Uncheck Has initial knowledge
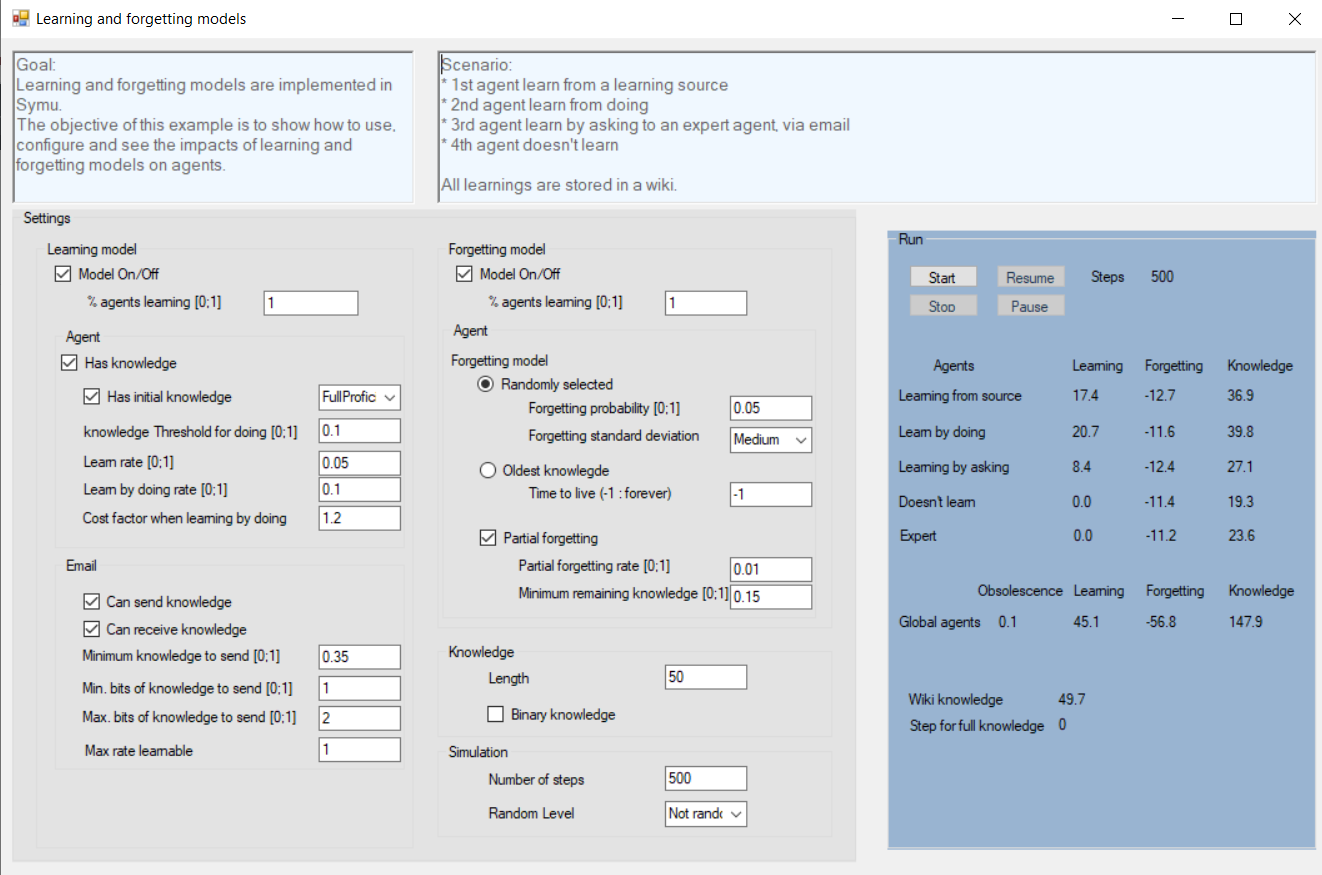Viewport: 1322px width, 875px height. 91,397
